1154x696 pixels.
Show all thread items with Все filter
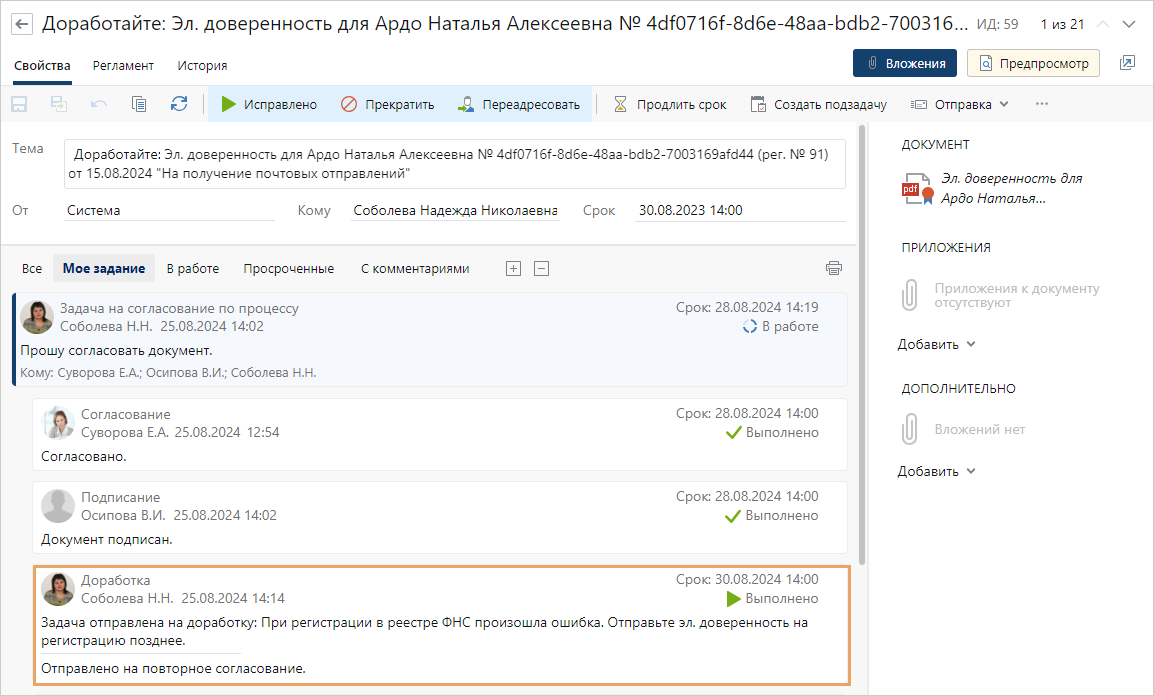32,268
